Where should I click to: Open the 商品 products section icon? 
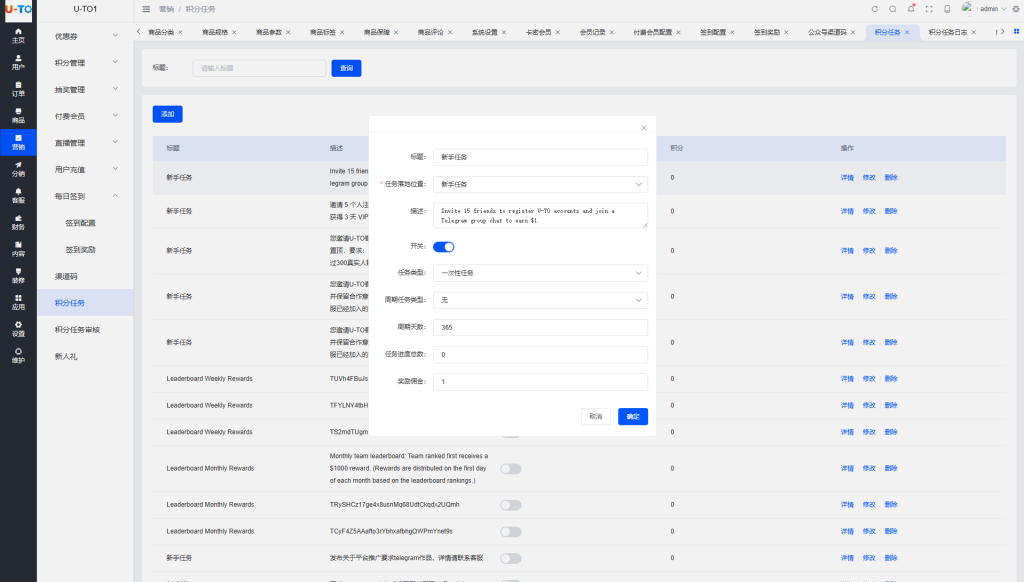tap(18, 116)
